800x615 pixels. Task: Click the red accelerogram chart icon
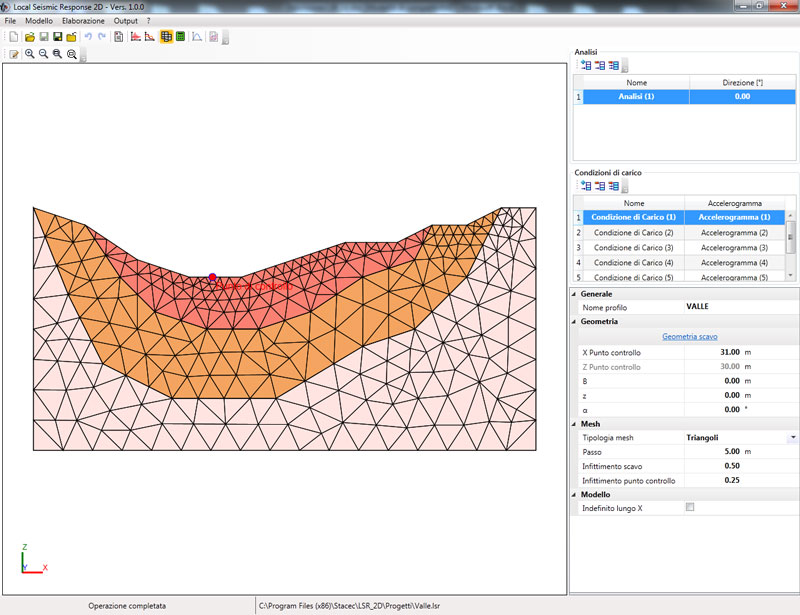[135, 37]
